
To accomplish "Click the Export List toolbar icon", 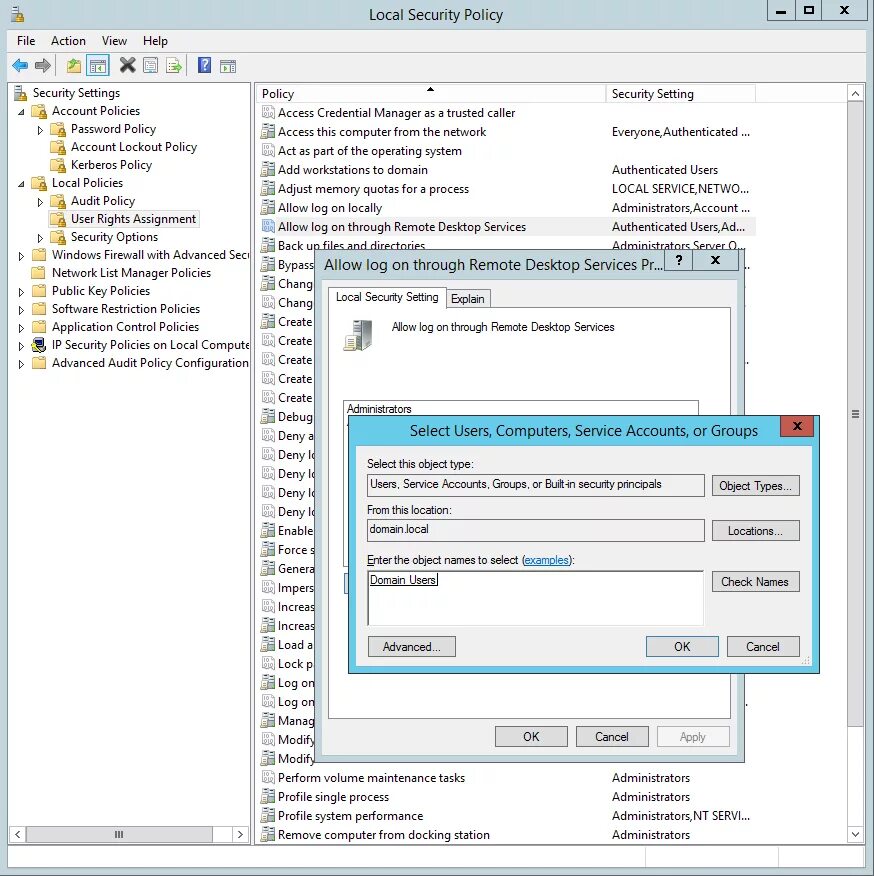I will (x=174, y=66).
